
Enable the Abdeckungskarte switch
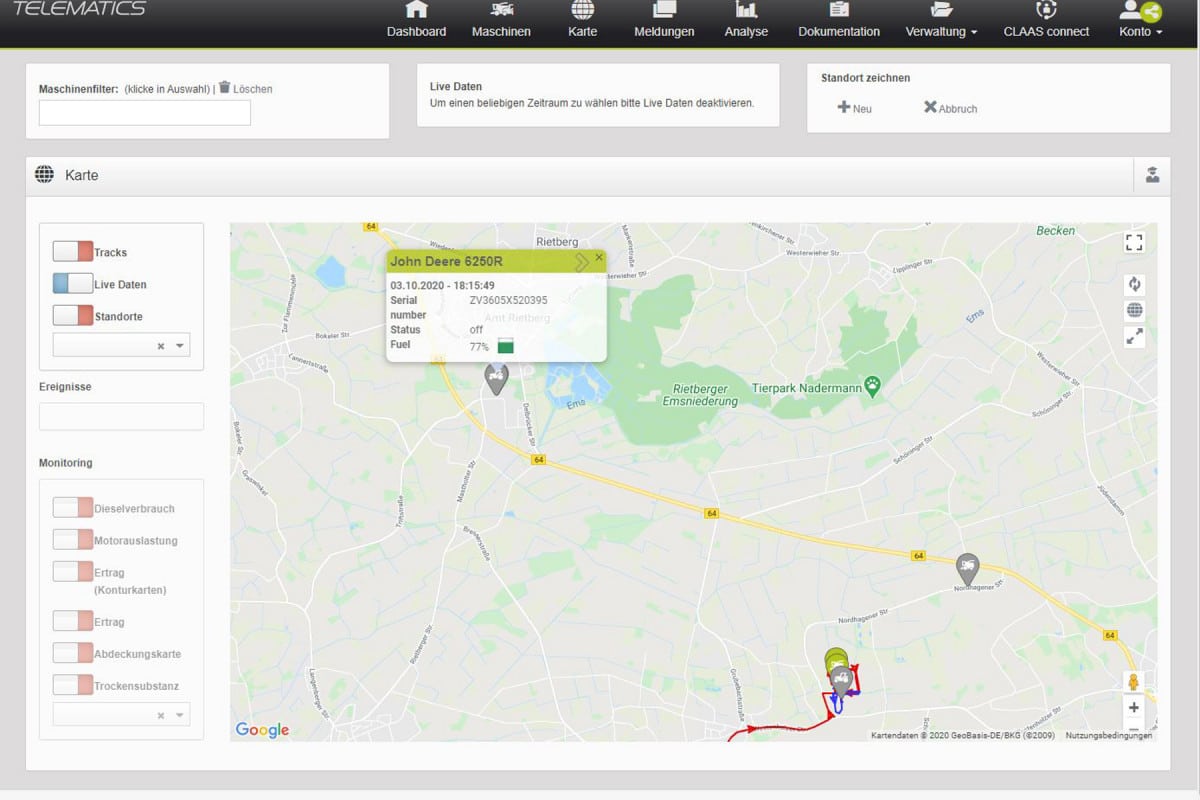click(72, 653)
